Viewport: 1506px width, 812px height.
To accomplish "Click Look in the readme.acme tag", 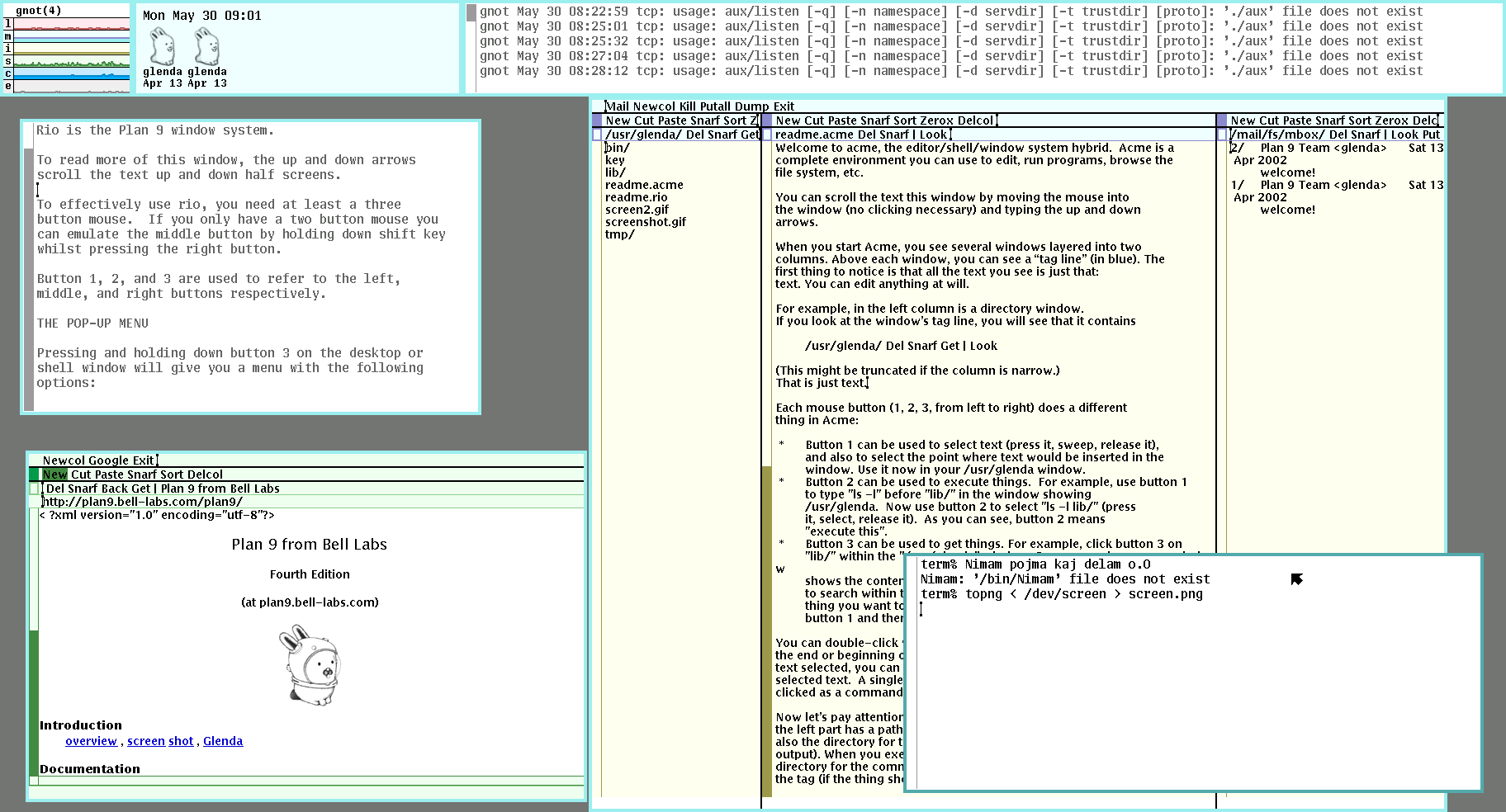I will click(934, 135).
